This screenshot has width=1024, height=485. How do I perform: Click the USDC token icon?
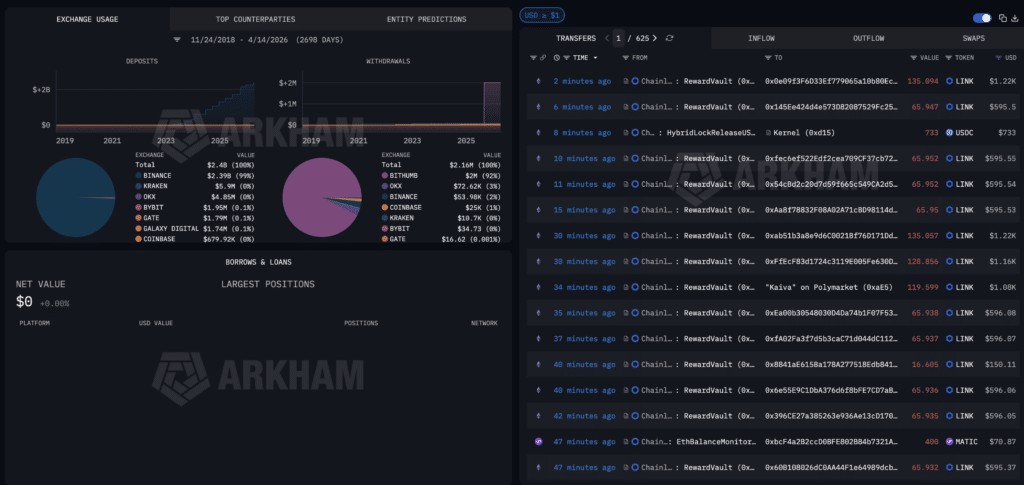[x=950, y=133]
